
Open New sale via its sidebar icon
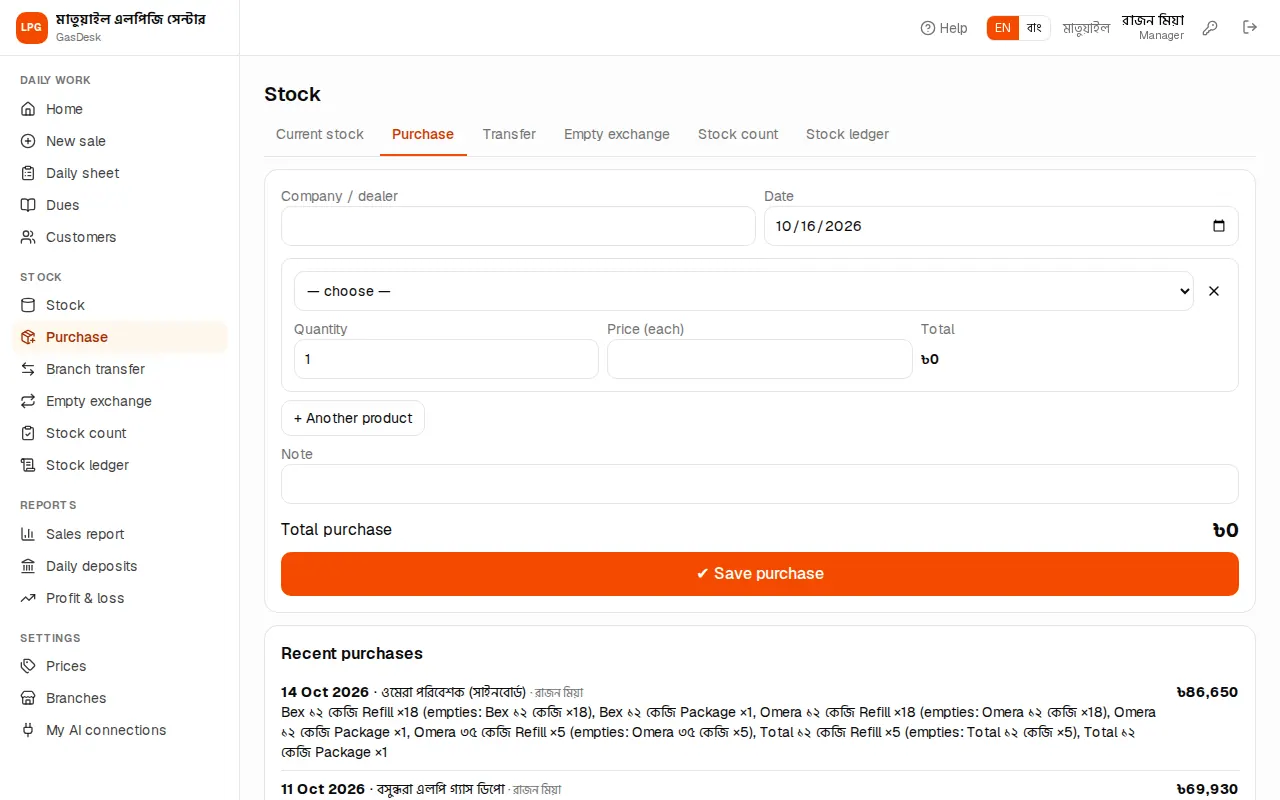coord(28,141)
